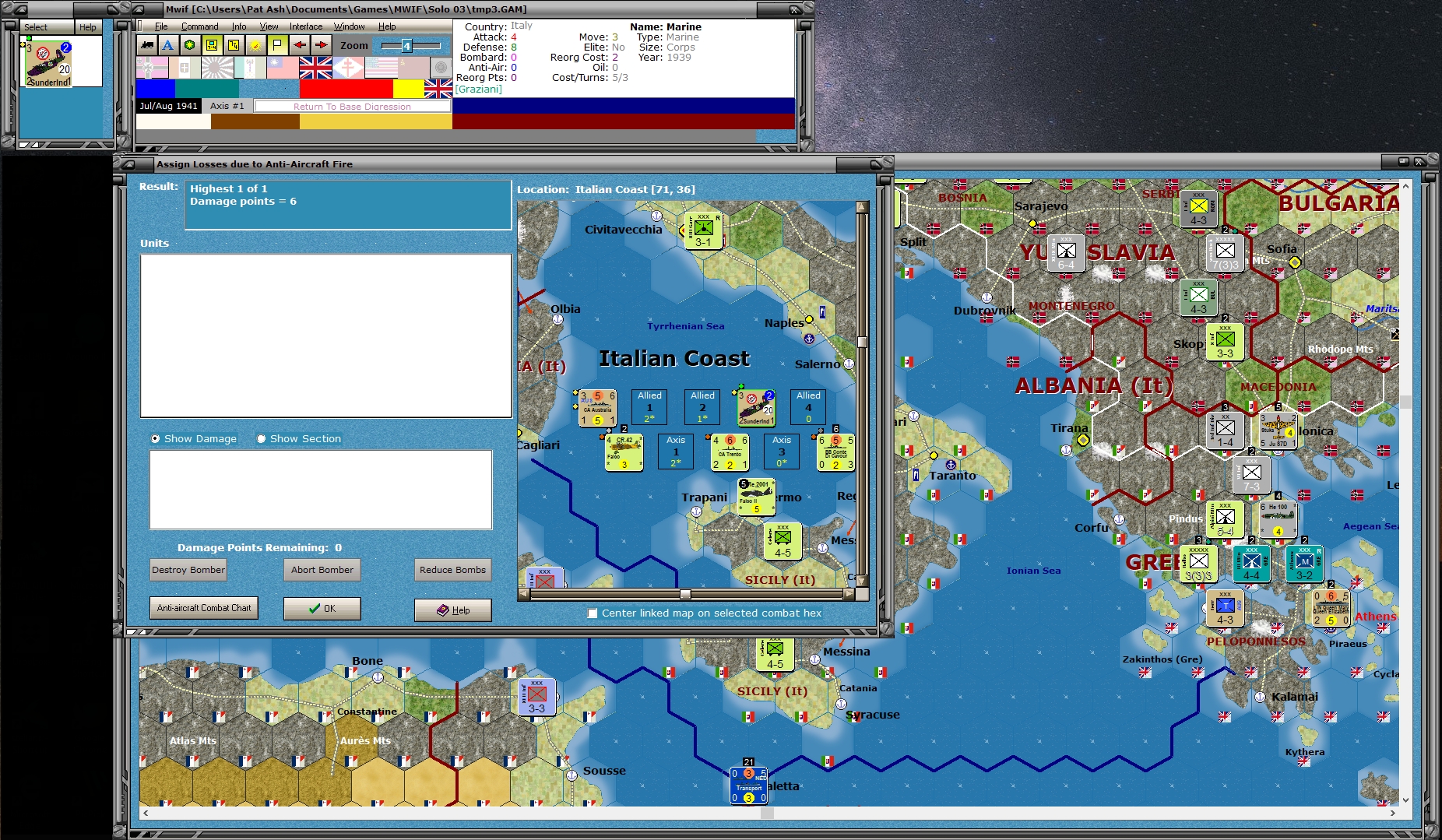The width and height of the screenshot is (1442, 840).
Task: Click the blue letter A toolbar icon
Action: [167, 45]
